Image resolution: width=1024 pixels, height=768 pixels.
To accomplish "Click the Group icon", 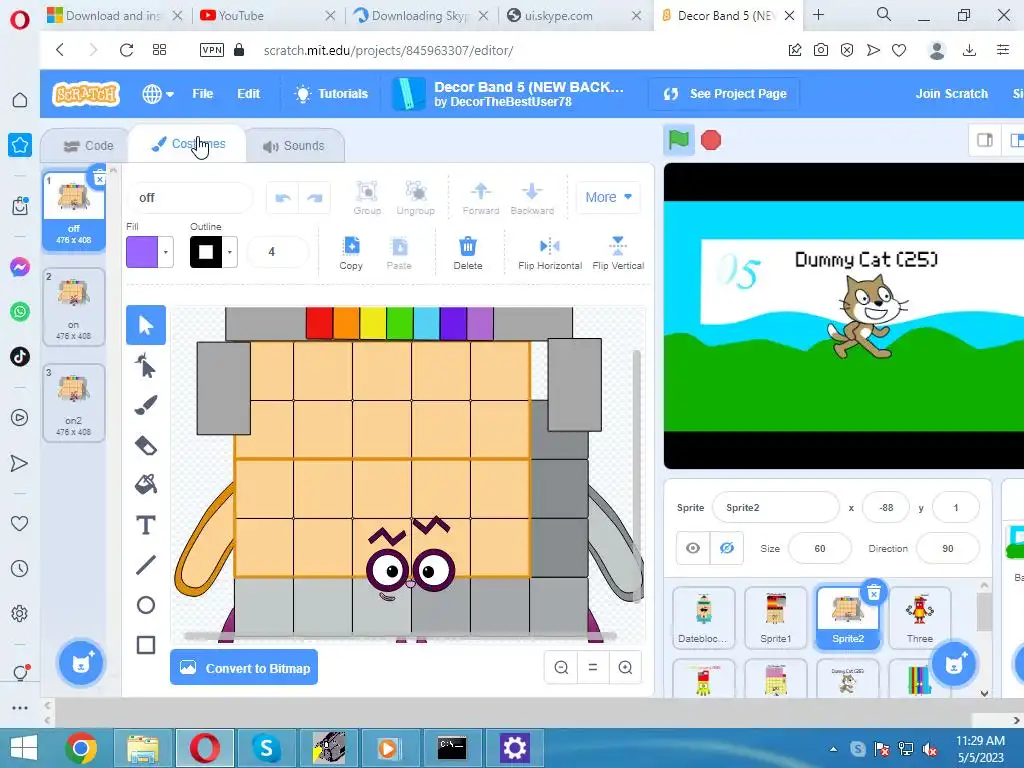I will 367,198.
